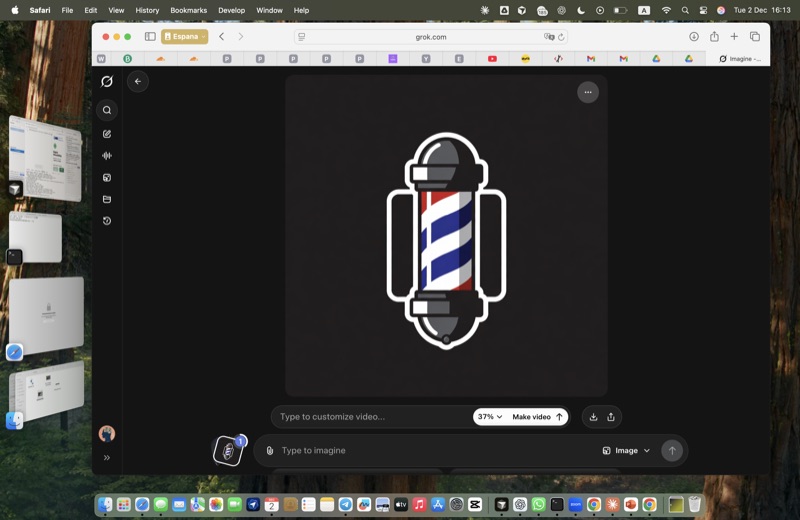800x520 pixels.
Task: Click the Siri icon in the menu bar
Action: point(721,10)
